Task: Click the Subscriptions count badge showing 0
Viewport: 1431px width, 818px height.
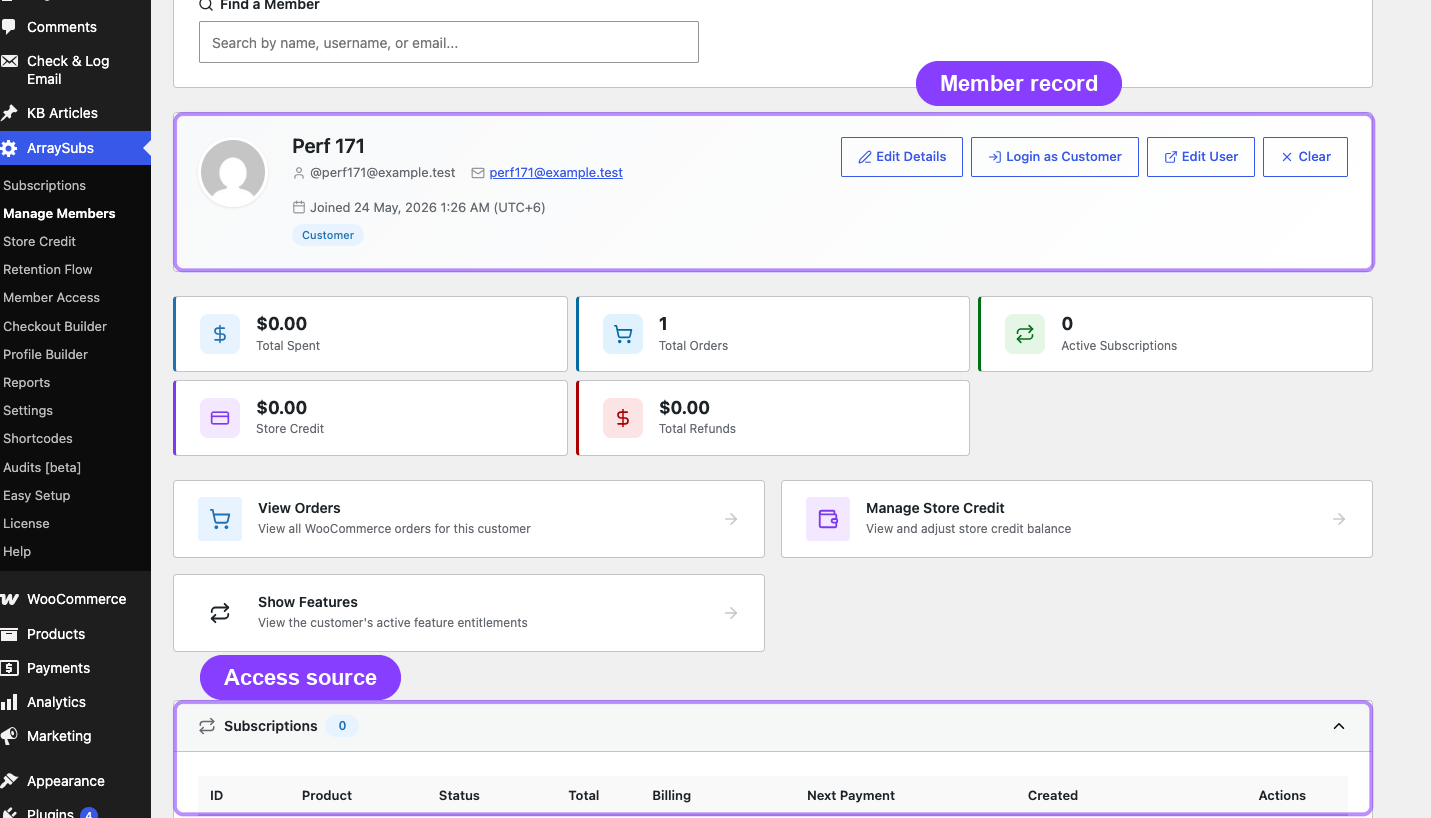Action: point(342,726)
